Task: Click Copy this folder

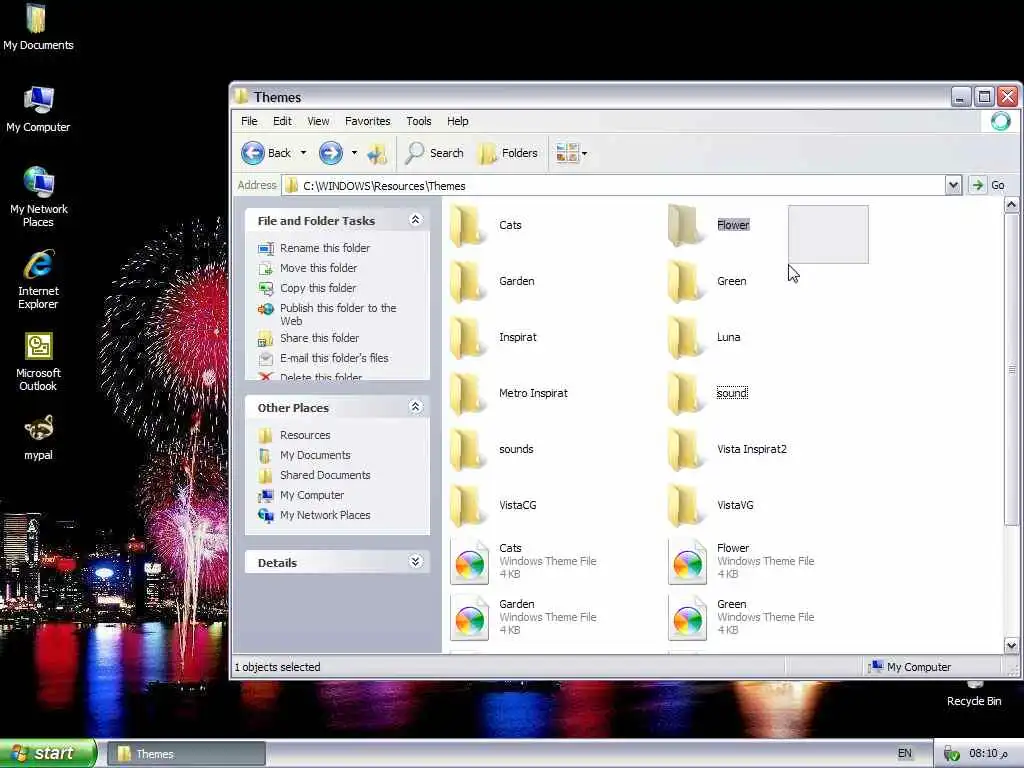Action: tap(307, 288)
